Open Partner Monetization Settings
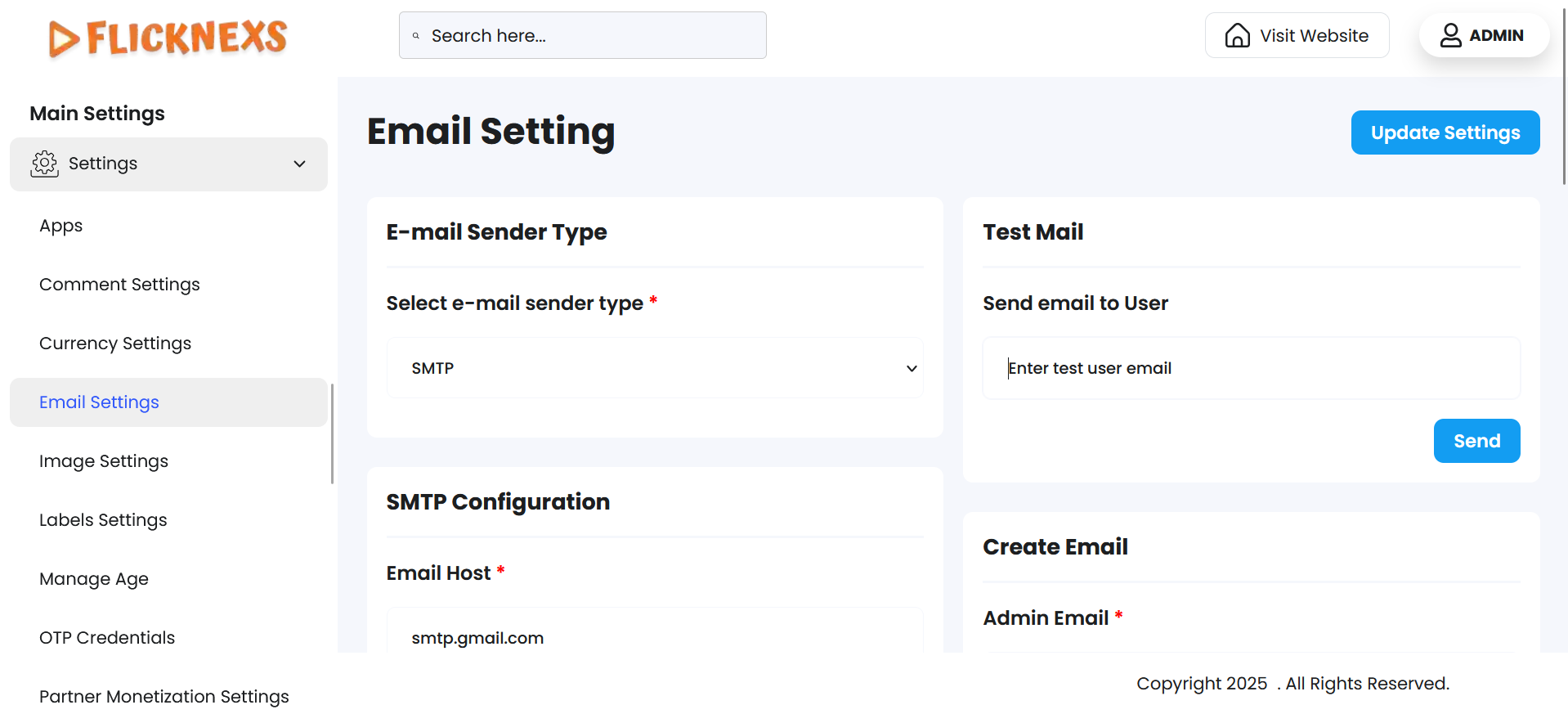 tap(164, 696)
